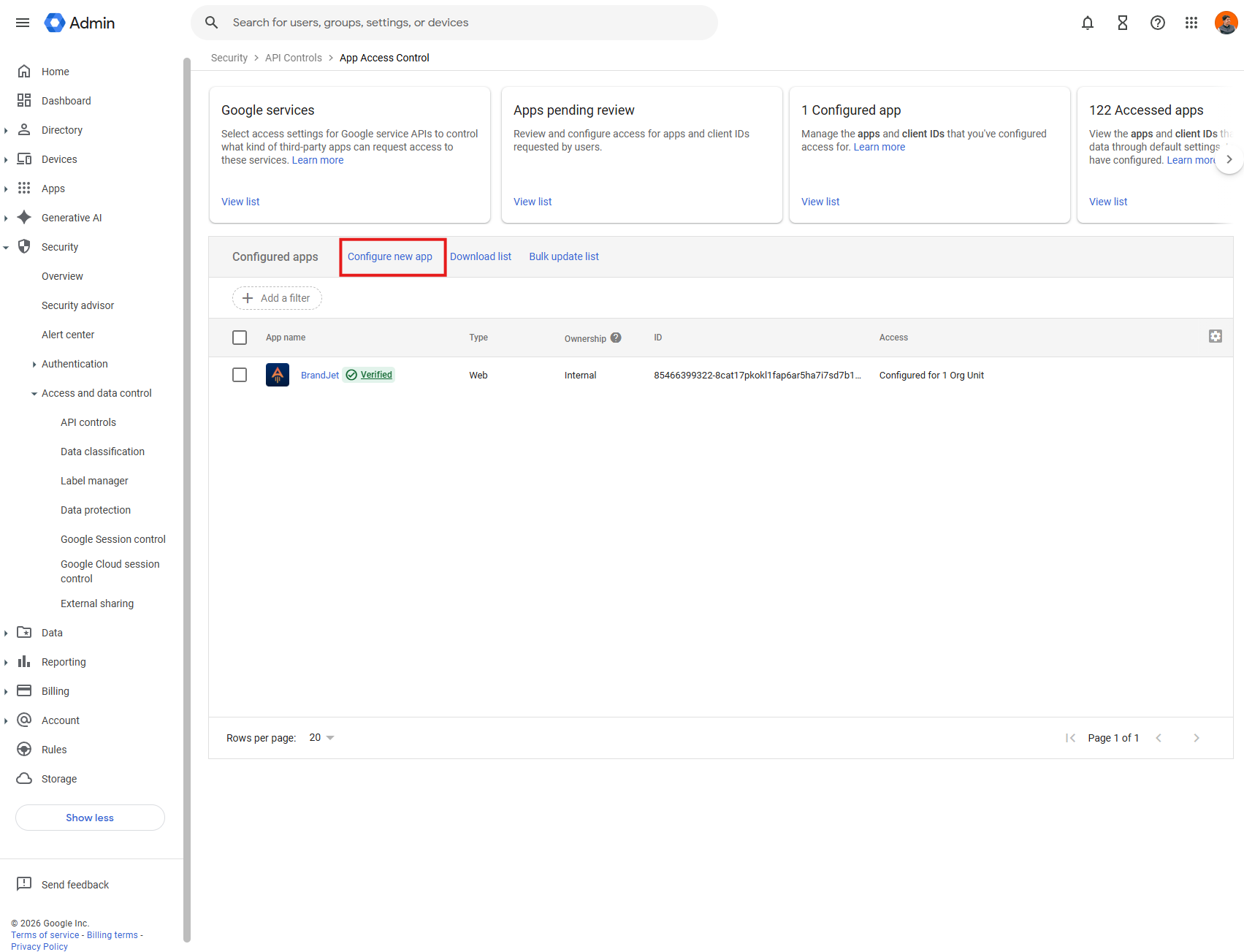
Task: Open Overview under Security
Action: [x=62, y=276]
